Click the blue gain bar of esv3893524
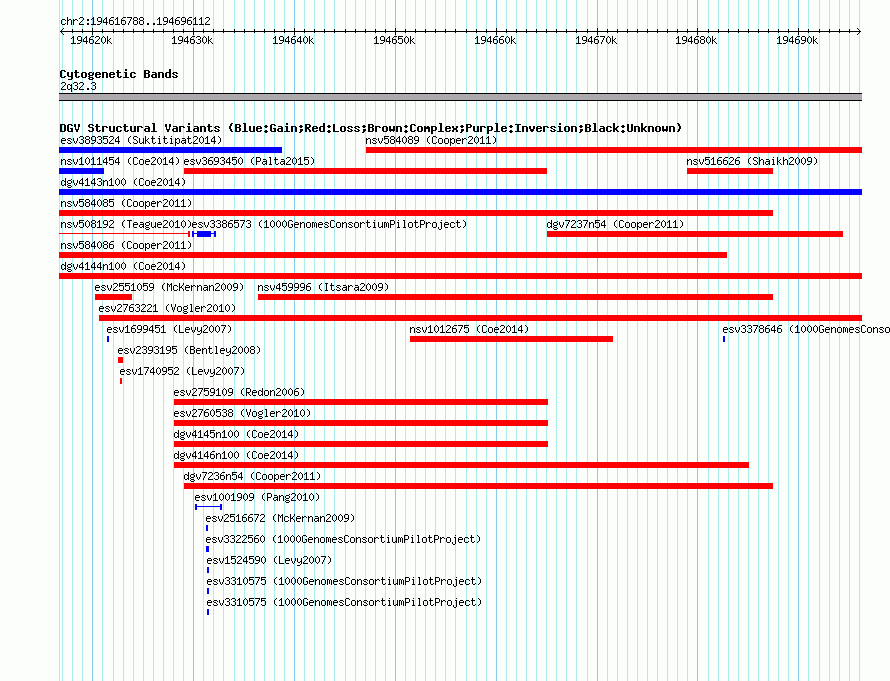 (170, 150)
